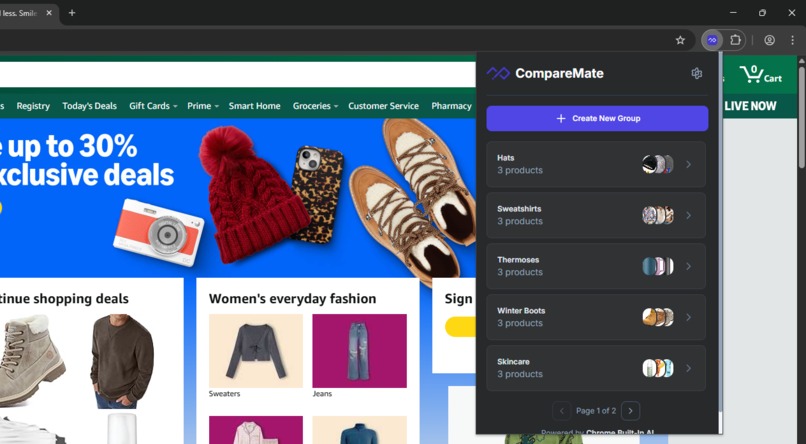The image size is (806, 444).
Task: Select the Skincare group title
Action: 514,361
